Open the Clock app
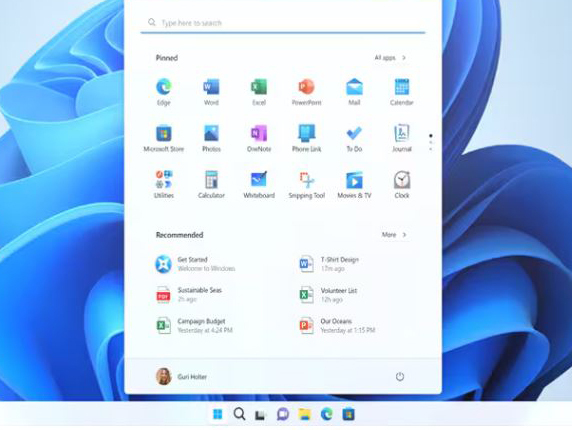This screenshot has height=430, width=572. (x=402, y=185)
